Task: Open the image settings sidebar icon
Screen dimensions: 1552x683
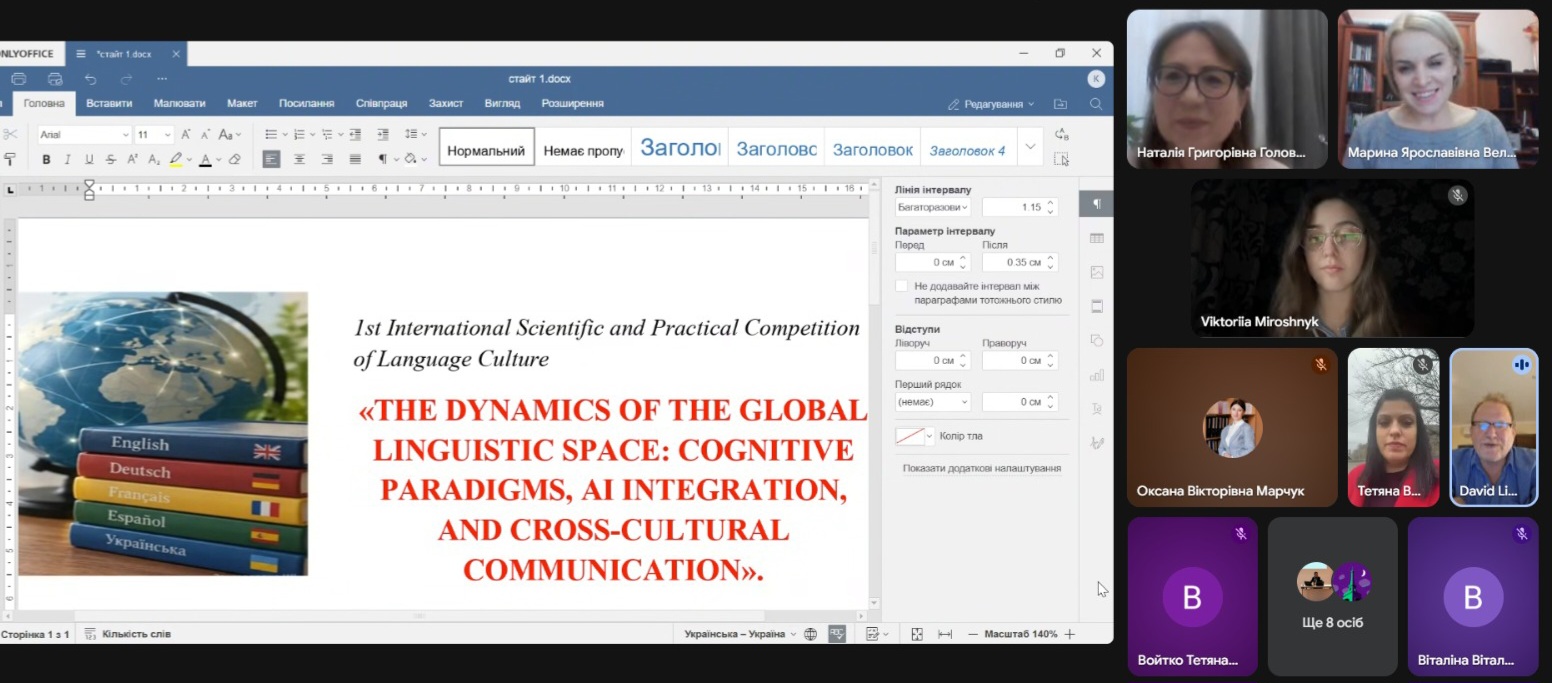Action: tap(1097, 272)
